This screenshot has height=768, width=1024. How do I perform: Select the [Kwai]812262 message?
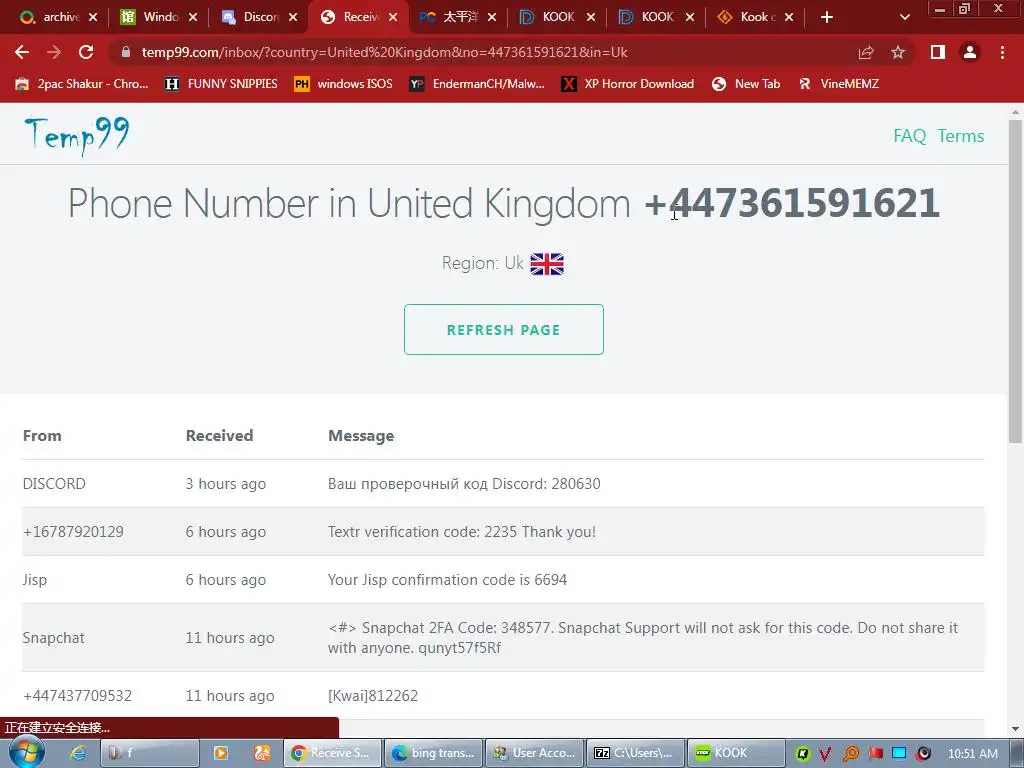pyautogui.click(x=373, y=696)
